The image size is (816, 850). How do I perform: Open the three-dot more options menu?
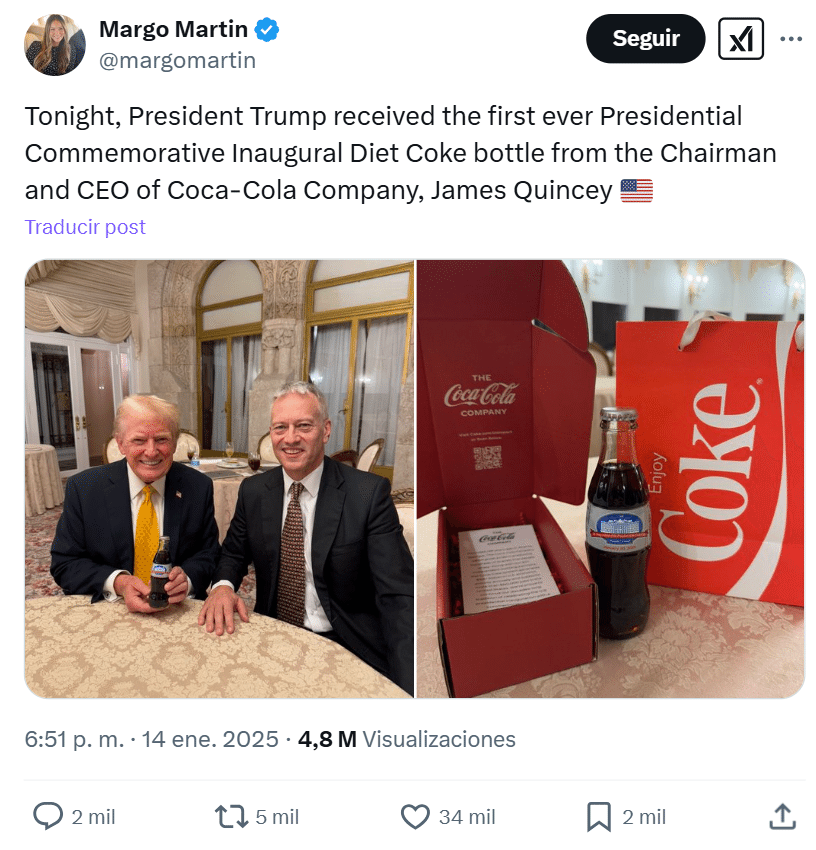click(791, 39)
